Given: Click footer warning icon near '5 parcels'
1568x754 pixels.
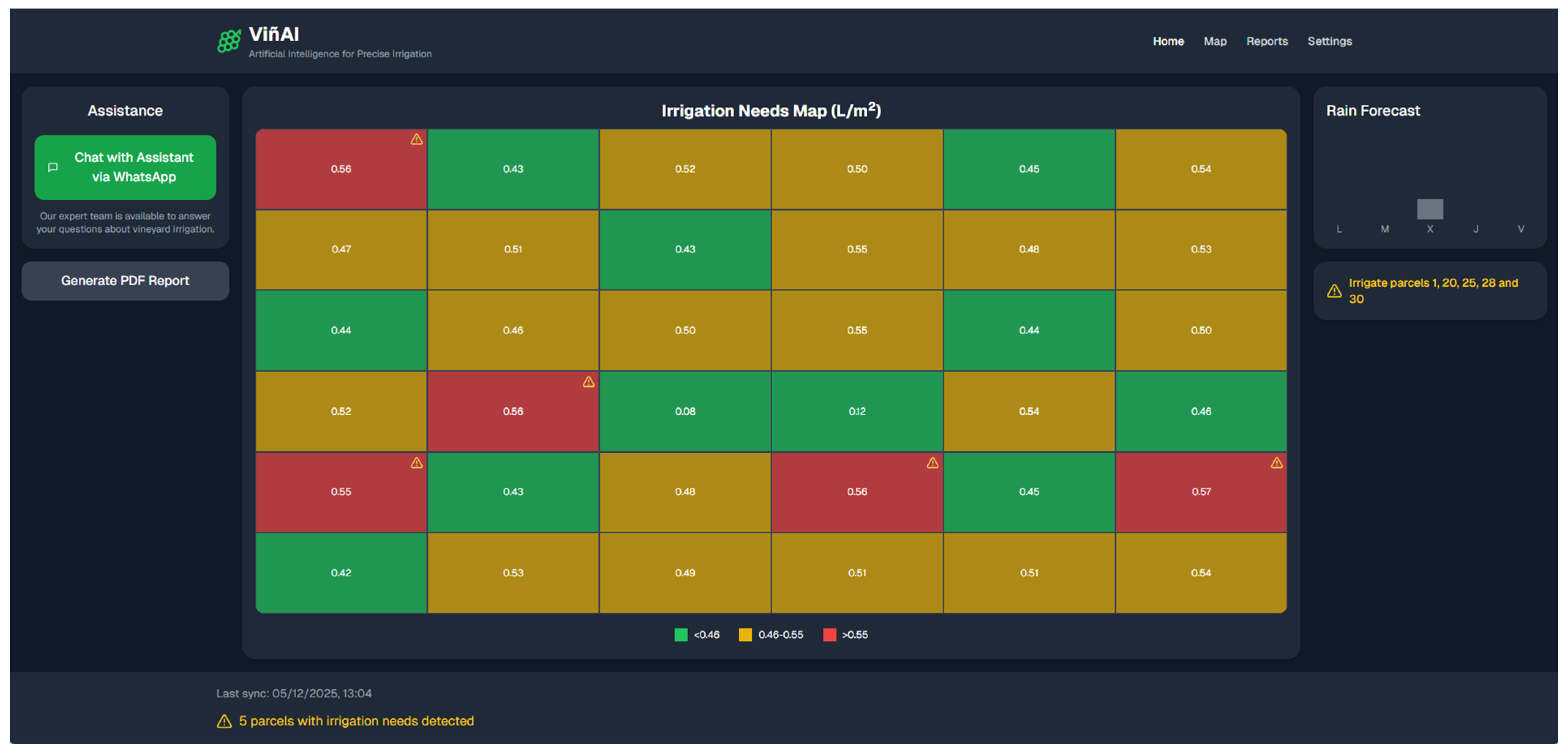Looking at the screenshot, I should (224, 721).
